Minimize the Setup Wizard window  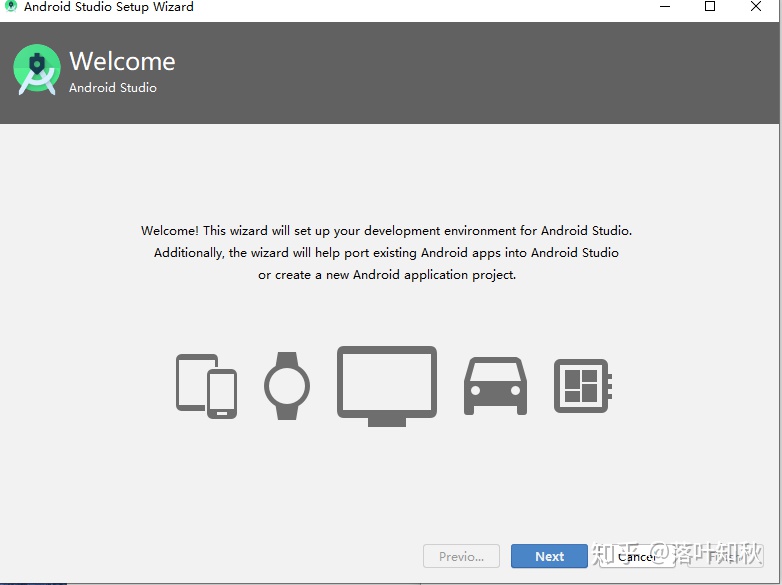pos(665,6)
